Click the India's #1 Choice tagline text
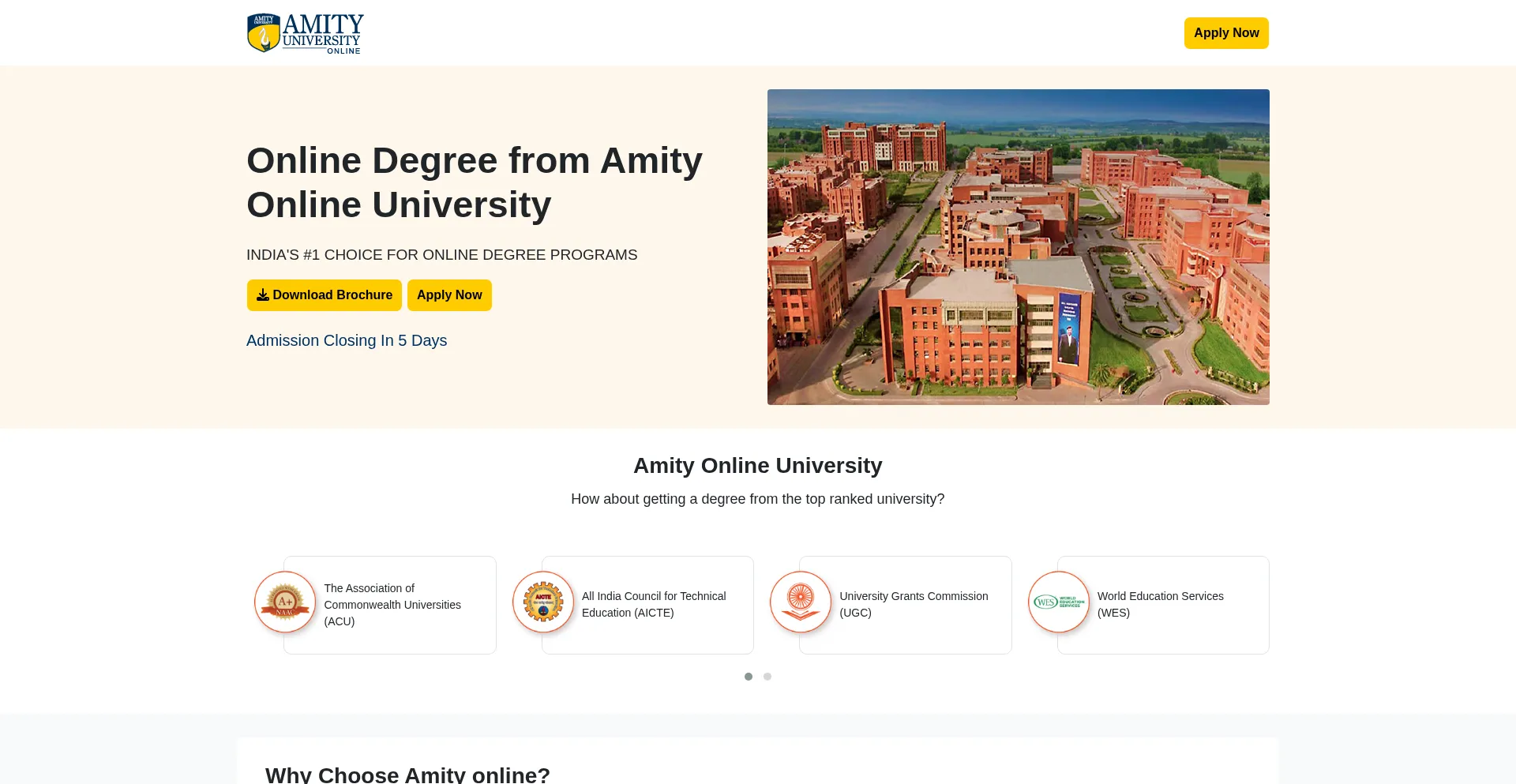Viewport: 1516px width, 784px height. click(441, 255)
